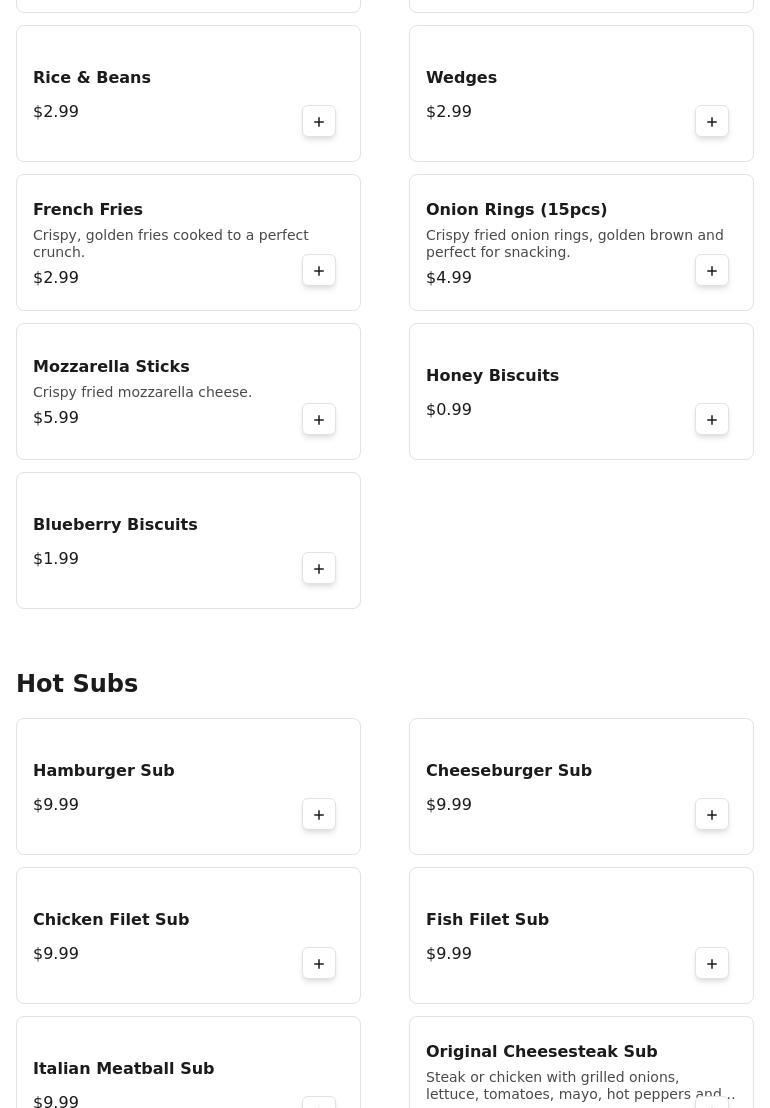Click the plus icon for Cheeseburger Sub
The height and width of the screenshot is (1108, 770).
pyautogui.click(x=712, y=815)
